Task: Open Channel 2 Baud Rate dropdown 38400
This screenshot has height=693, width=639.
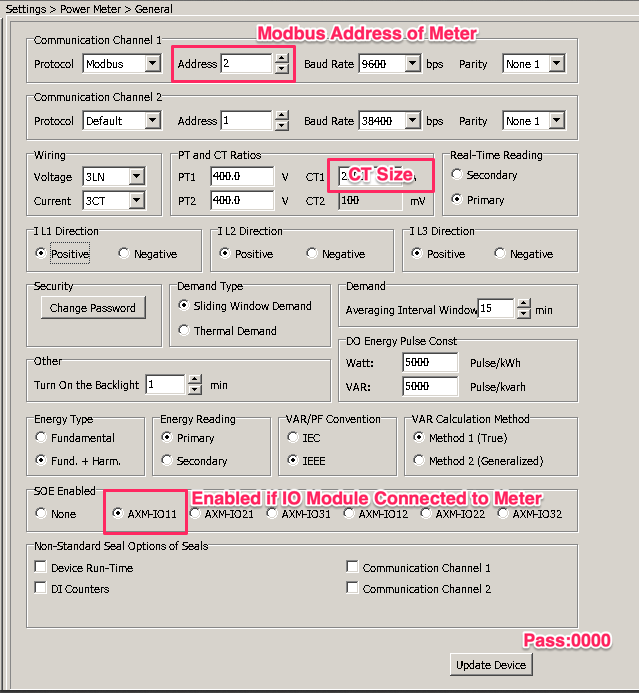Action: point(389,121)
